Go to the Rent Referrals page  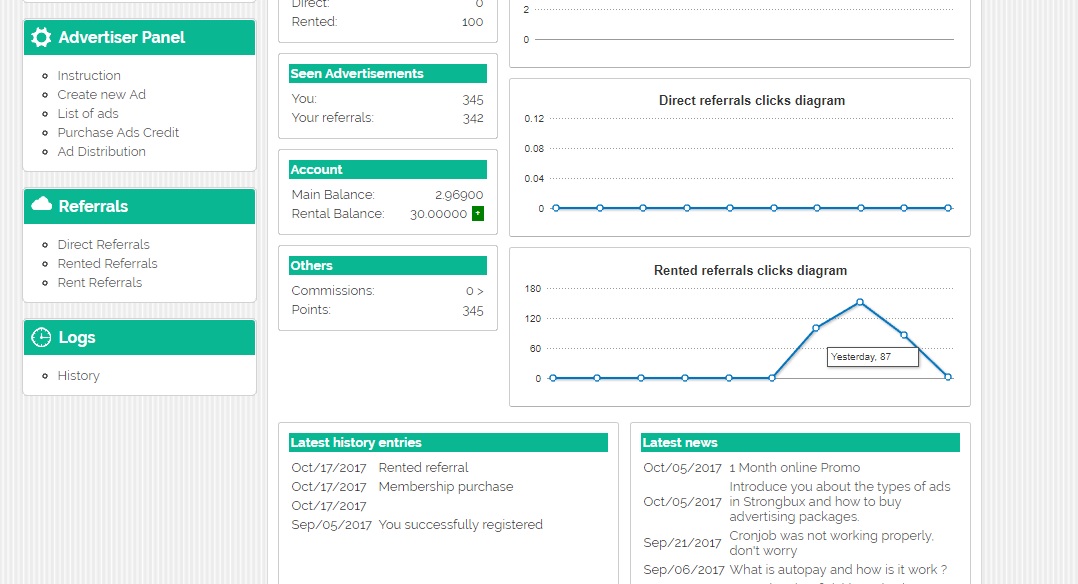pyautogui.click(x=99, y=282)
